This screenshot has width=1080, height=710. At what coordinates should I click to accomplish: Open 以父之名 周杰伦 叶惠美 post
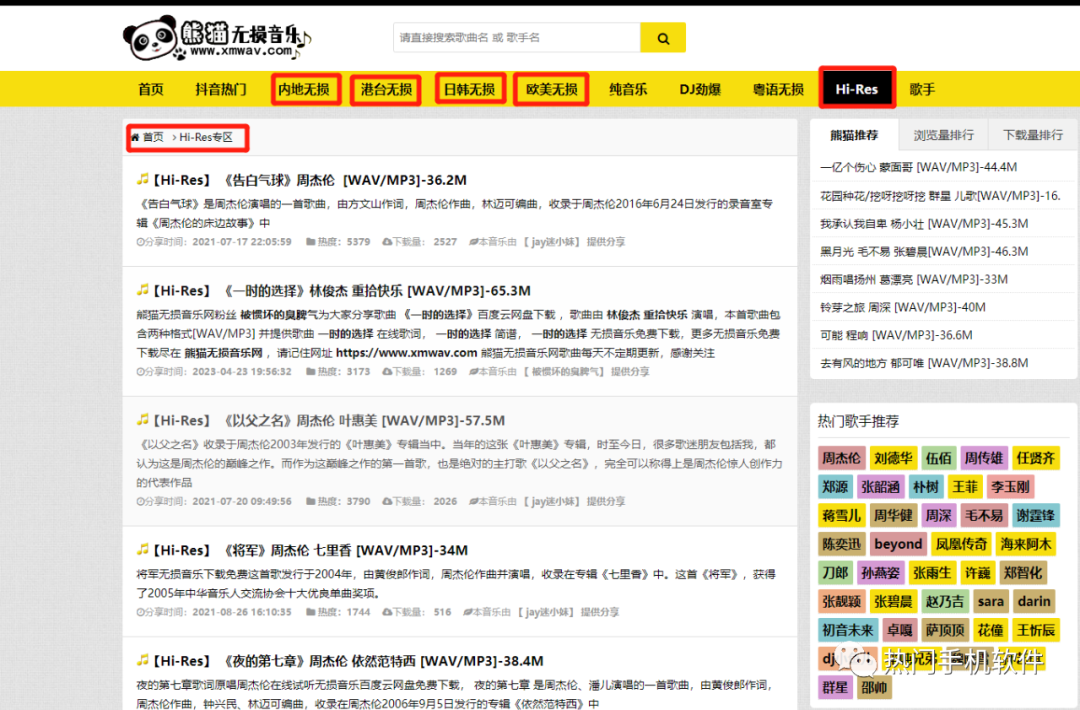(x=329, y=420)
